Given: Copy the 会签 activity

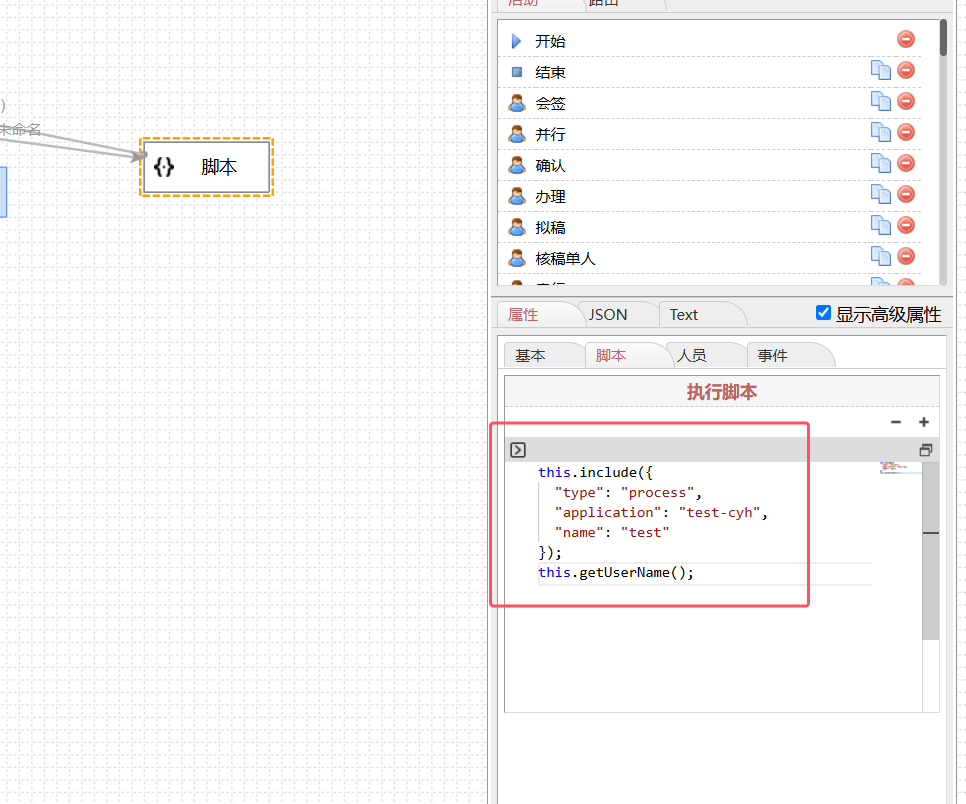Looking at the screenshot, I should tap(880, 101).
